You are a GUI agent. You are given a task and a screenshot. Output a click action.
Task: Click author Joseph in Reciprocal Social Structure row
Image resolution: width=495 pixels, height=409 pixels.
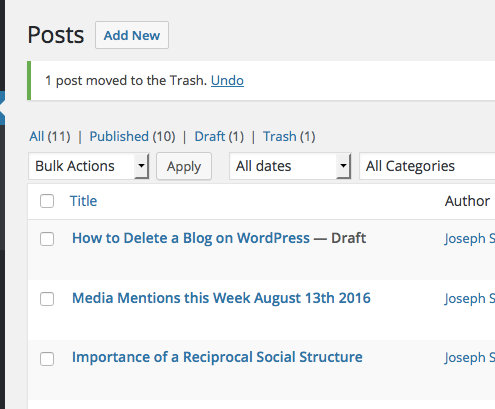pos(469,358)
